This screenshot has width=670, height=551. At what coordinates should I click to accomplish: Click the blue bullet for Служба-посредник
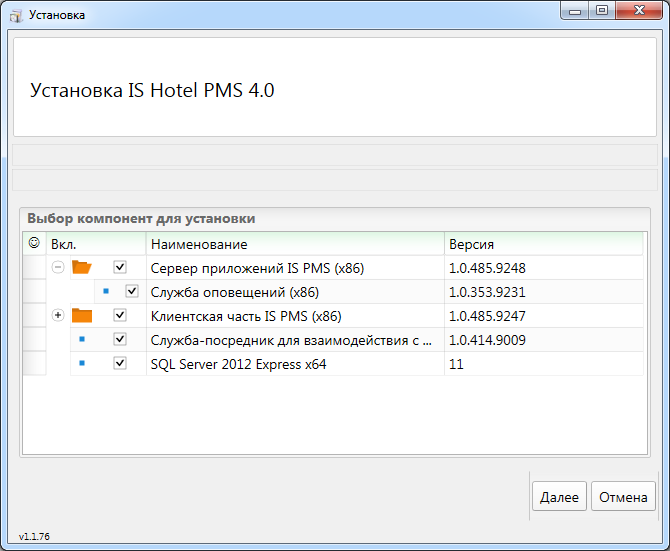[82, 339]
